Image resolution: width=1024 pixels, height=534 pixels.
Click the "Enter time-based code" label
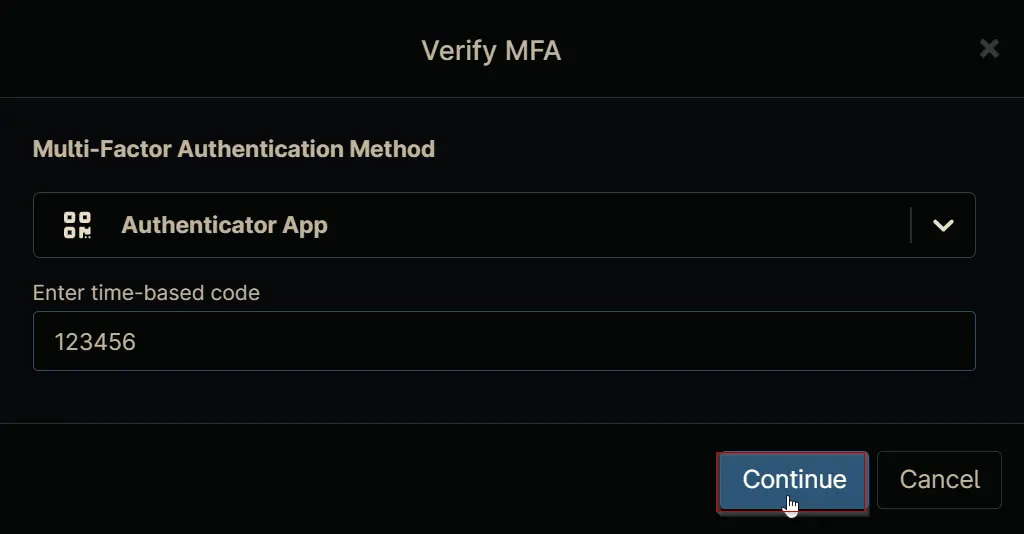pyautogui.click(x=146, y=293)
